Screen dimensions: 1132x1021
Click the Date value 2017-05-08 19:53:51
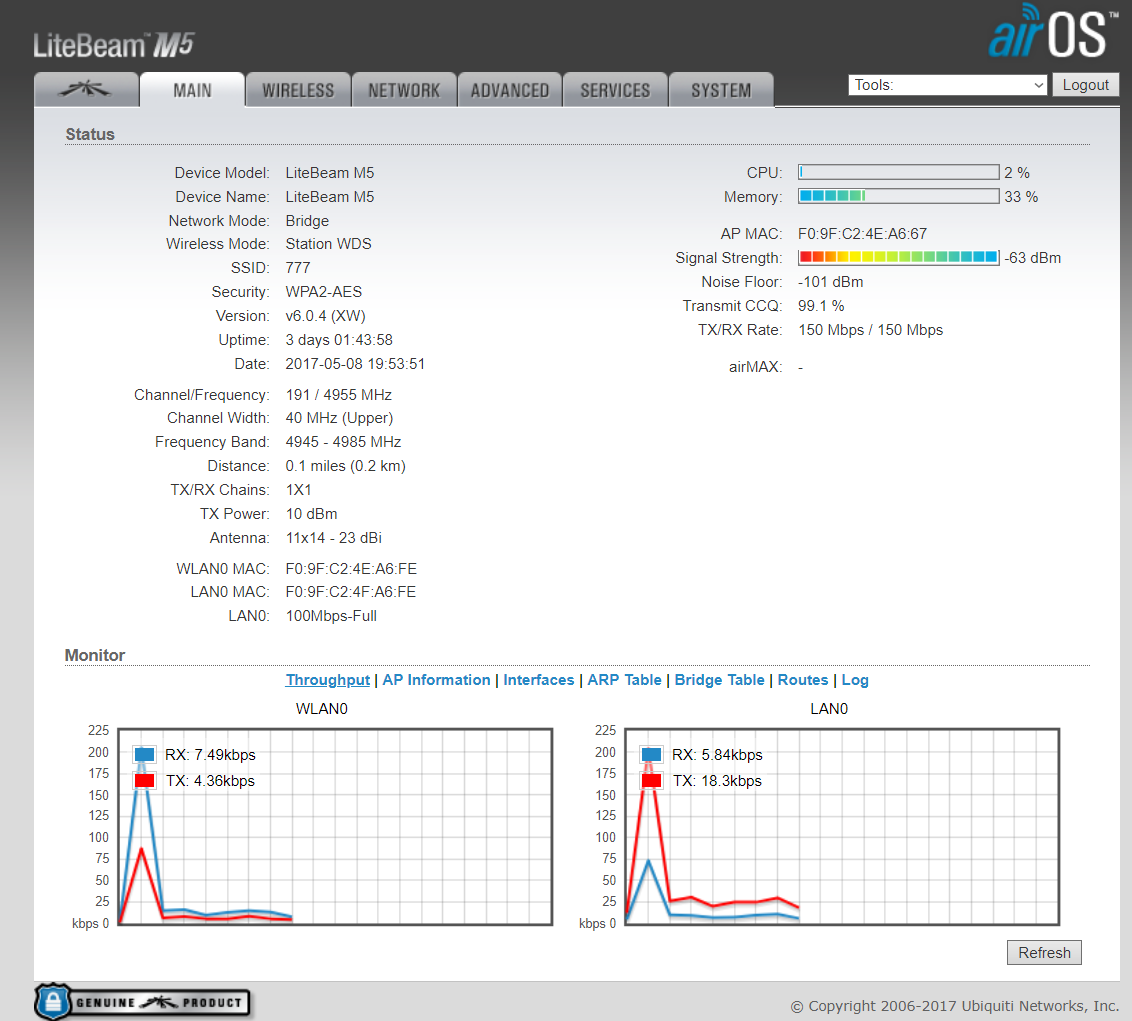355,364
